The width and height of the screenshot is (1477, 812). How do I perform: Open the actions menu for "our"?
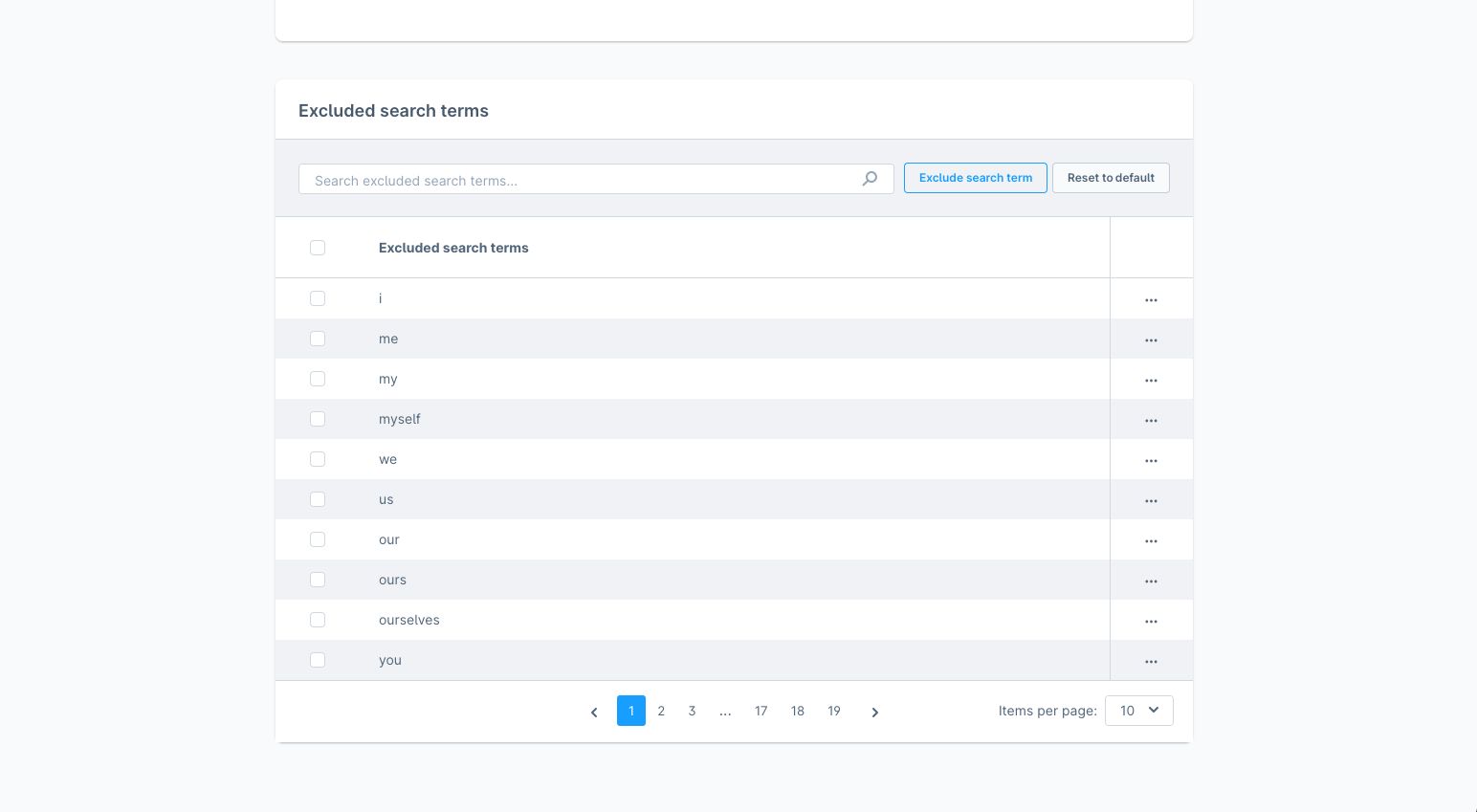[1151, 540]
